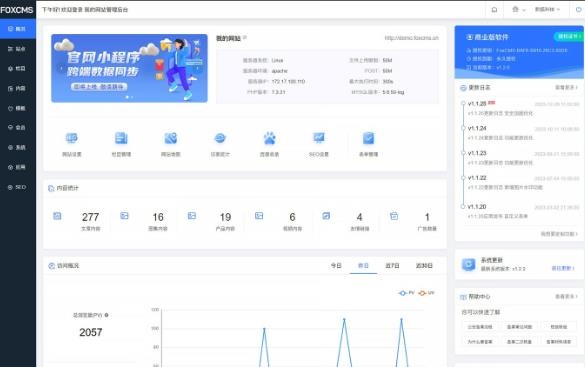Toggle the UV series in chart legend
Viewport: 585px width, 367px height.
pos(426,293)
